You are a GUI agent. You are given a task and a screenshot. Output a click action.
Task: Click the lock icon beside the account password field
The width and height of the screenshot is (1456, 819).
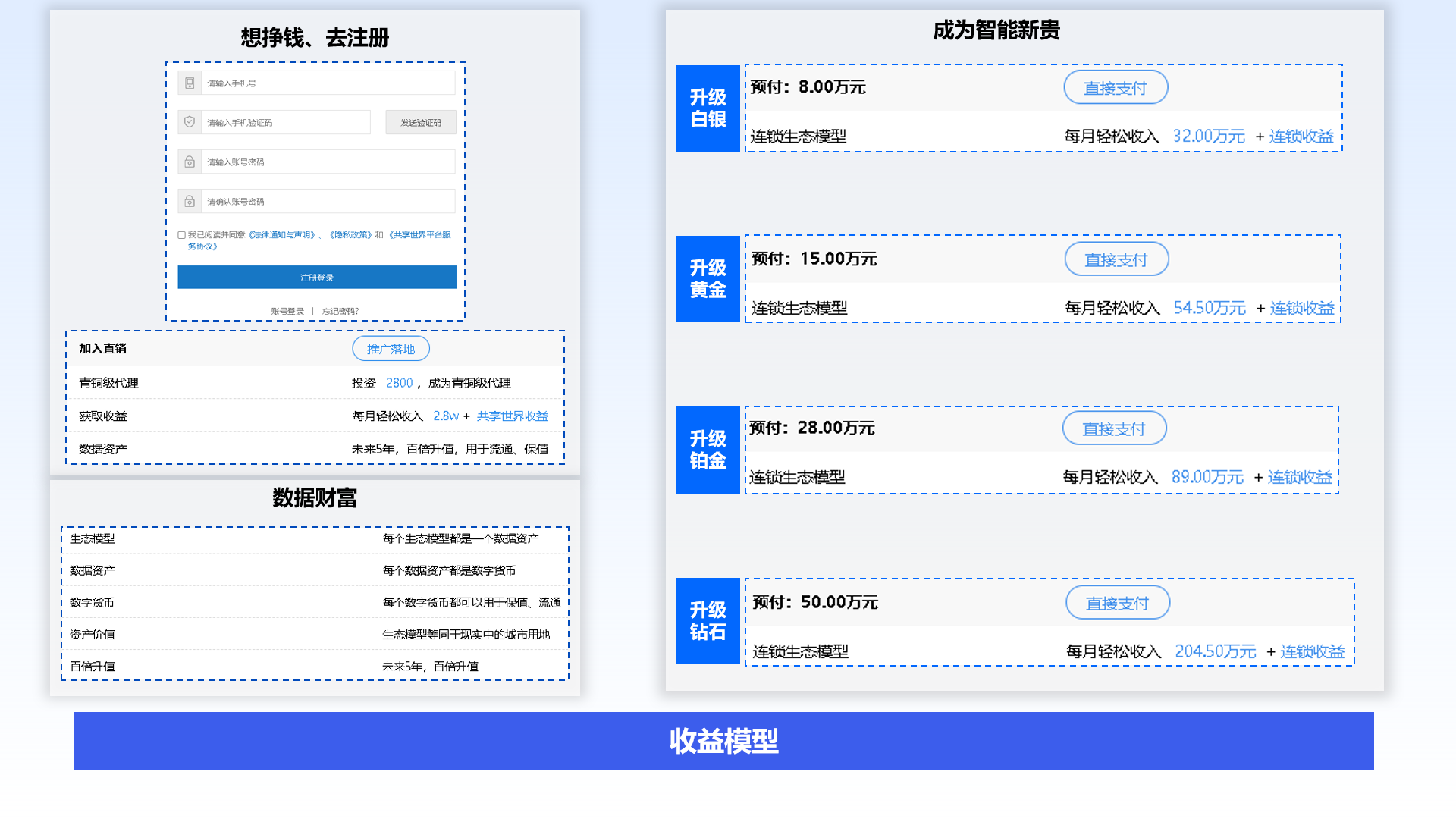click(x=190, y=162)
